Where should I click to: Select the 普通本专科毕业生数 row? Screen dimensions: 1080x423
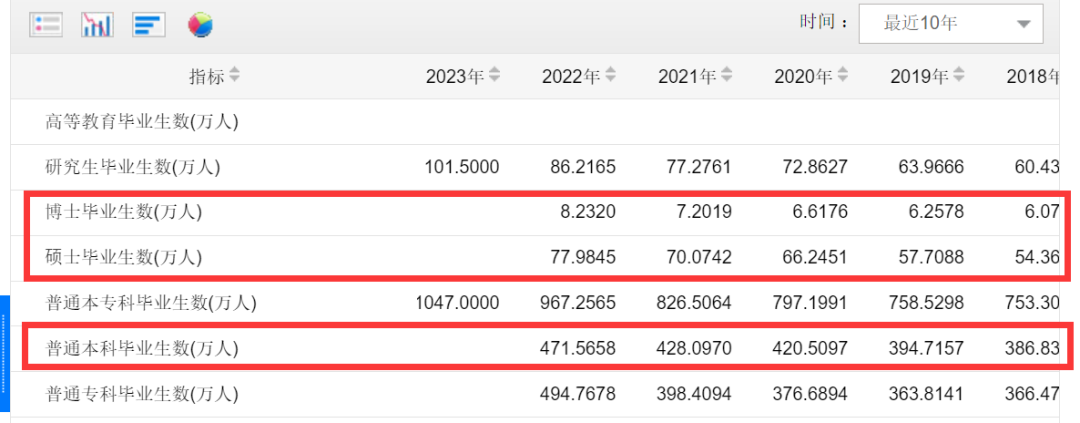point(151,302)
